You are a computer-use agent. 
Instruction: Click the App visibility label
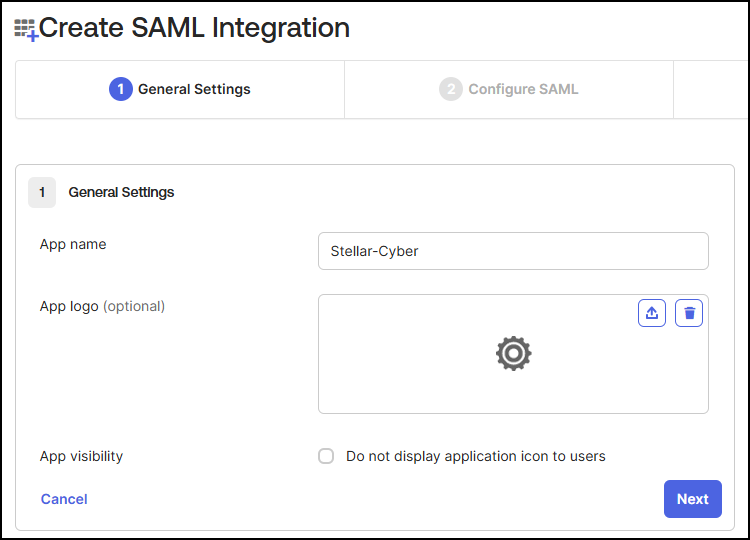(81, 456)
